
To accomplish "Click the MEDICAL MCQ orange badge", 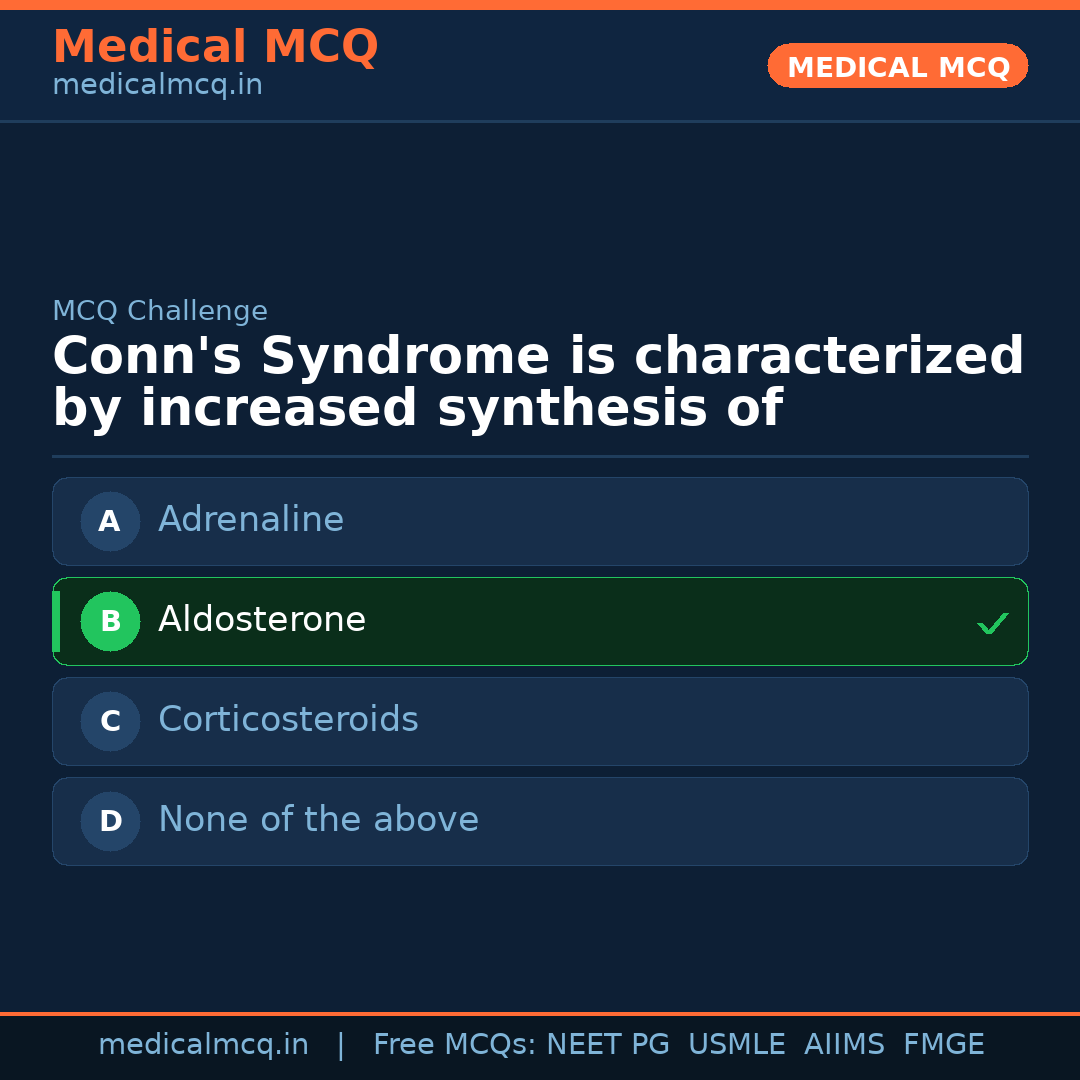I will coord(897,66).
